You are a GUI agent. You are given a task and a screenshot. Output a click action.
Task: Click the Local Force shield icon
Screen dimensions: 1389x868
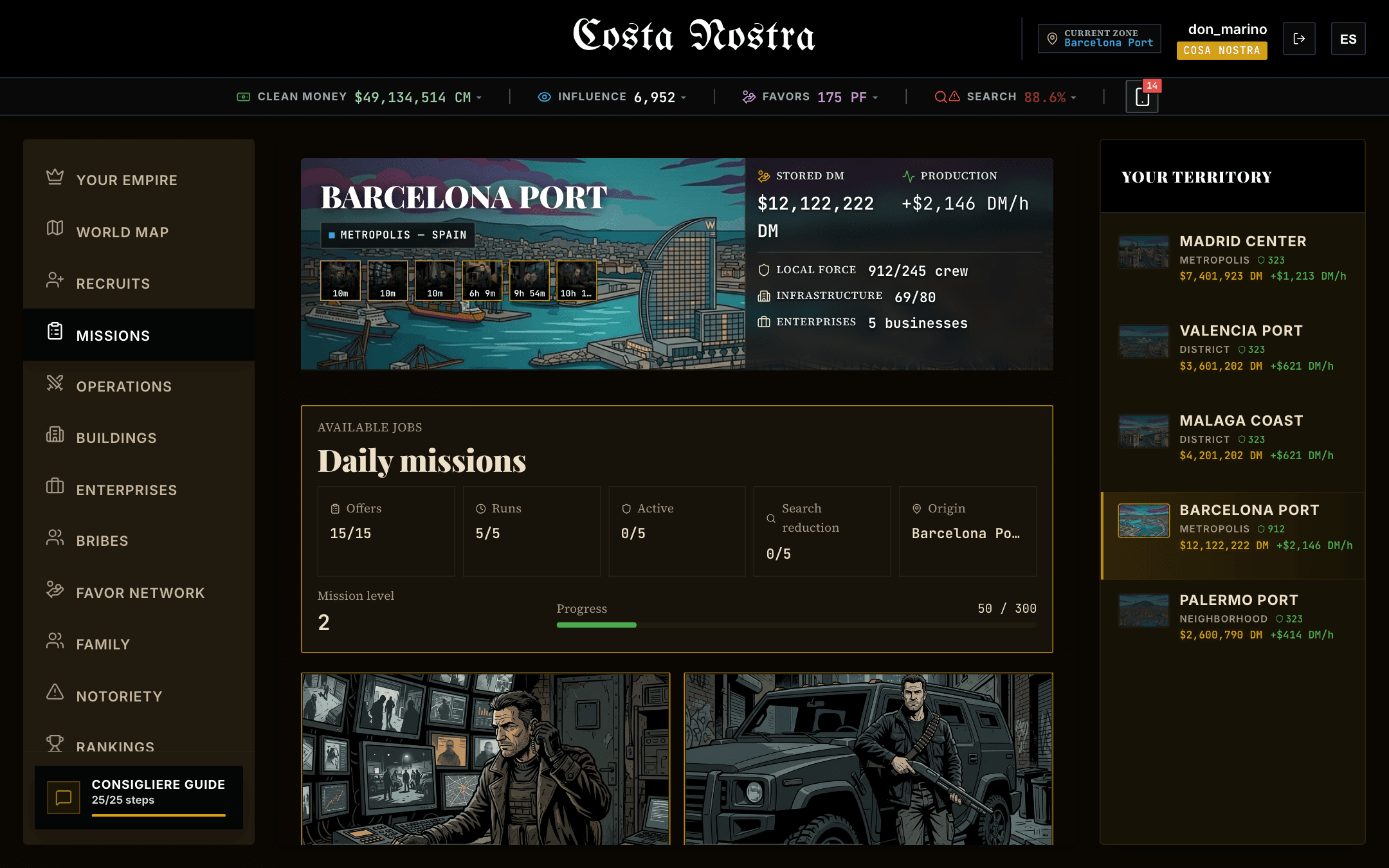(764, 270)
